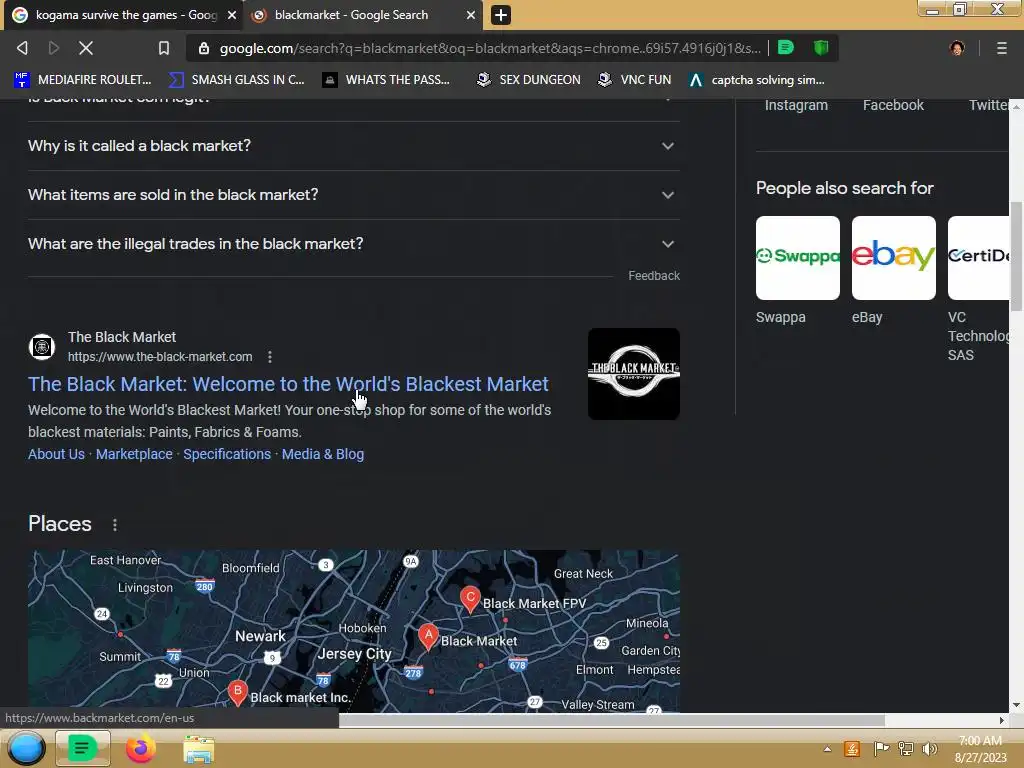This screenshot has width=1024, height=768.
Task: Bookmark this page with the bookmark icon
Action: (x=163, y=48)
